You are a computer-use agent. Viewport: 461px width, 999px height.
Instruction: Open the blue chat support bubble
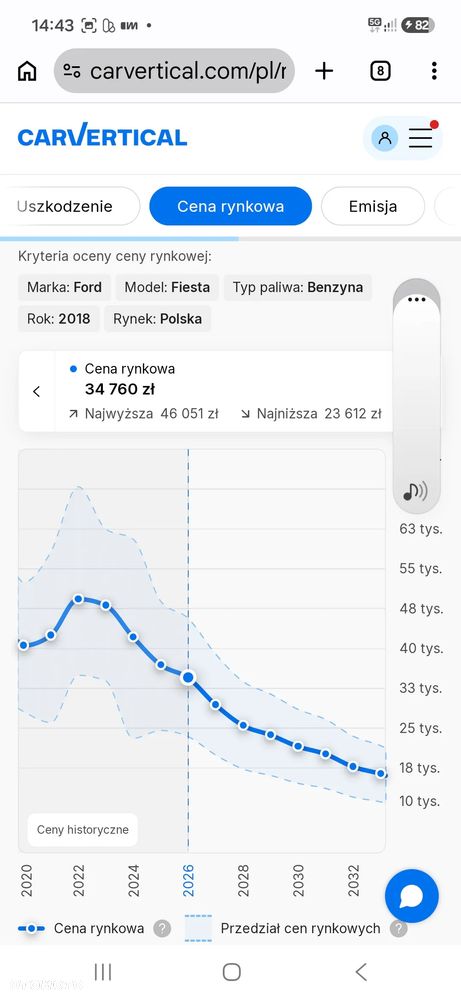[412, 896]
